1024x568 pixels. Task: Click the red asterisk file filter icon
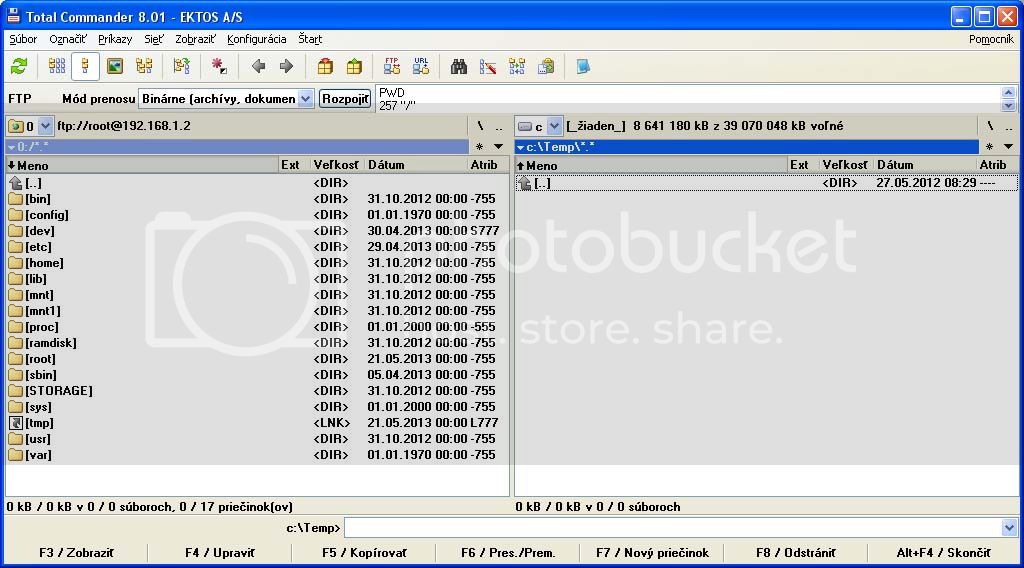click(x=219, y=66)
